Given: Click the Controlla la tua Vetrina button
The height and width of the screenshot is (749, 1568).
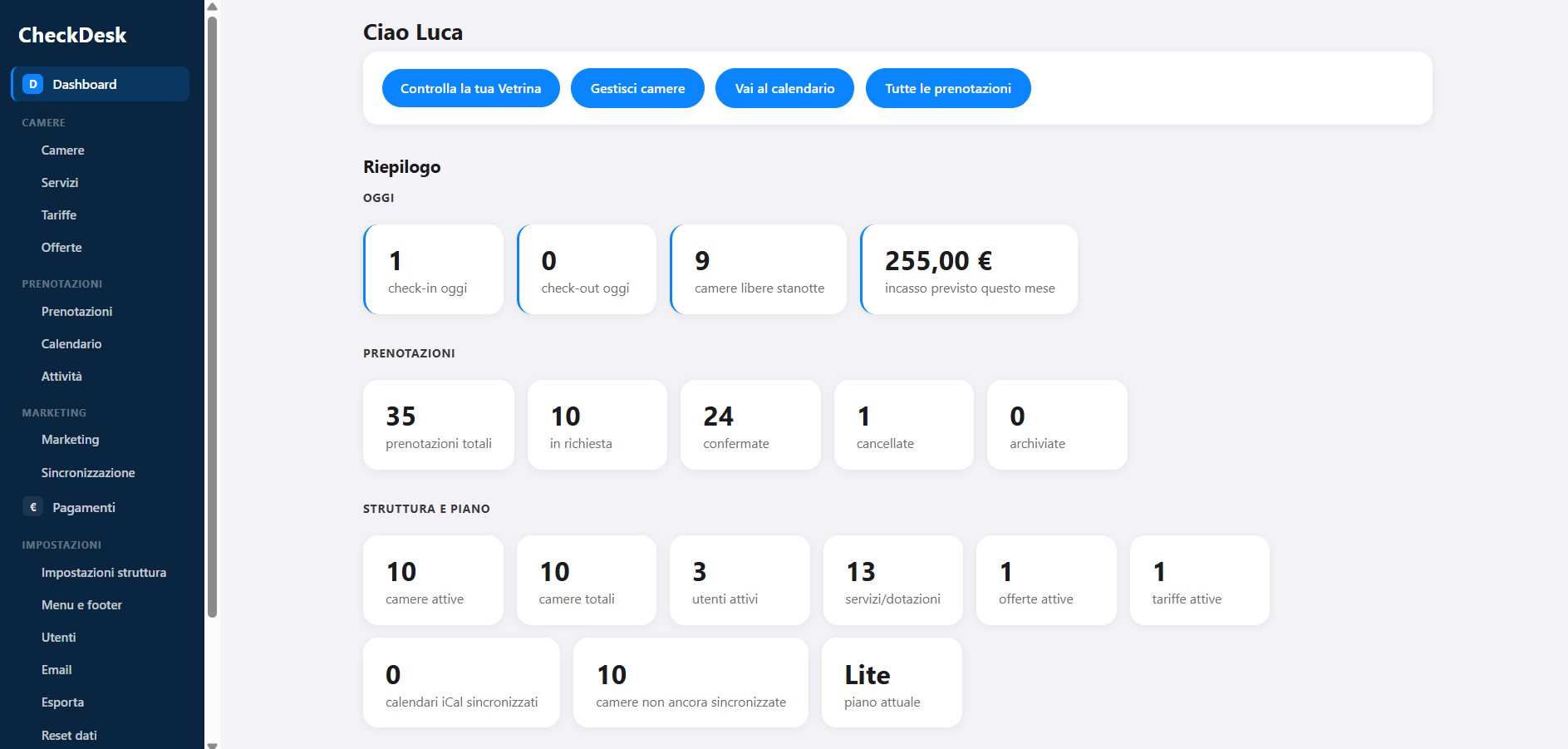Looking at the screenshot, I should [471, 88].
